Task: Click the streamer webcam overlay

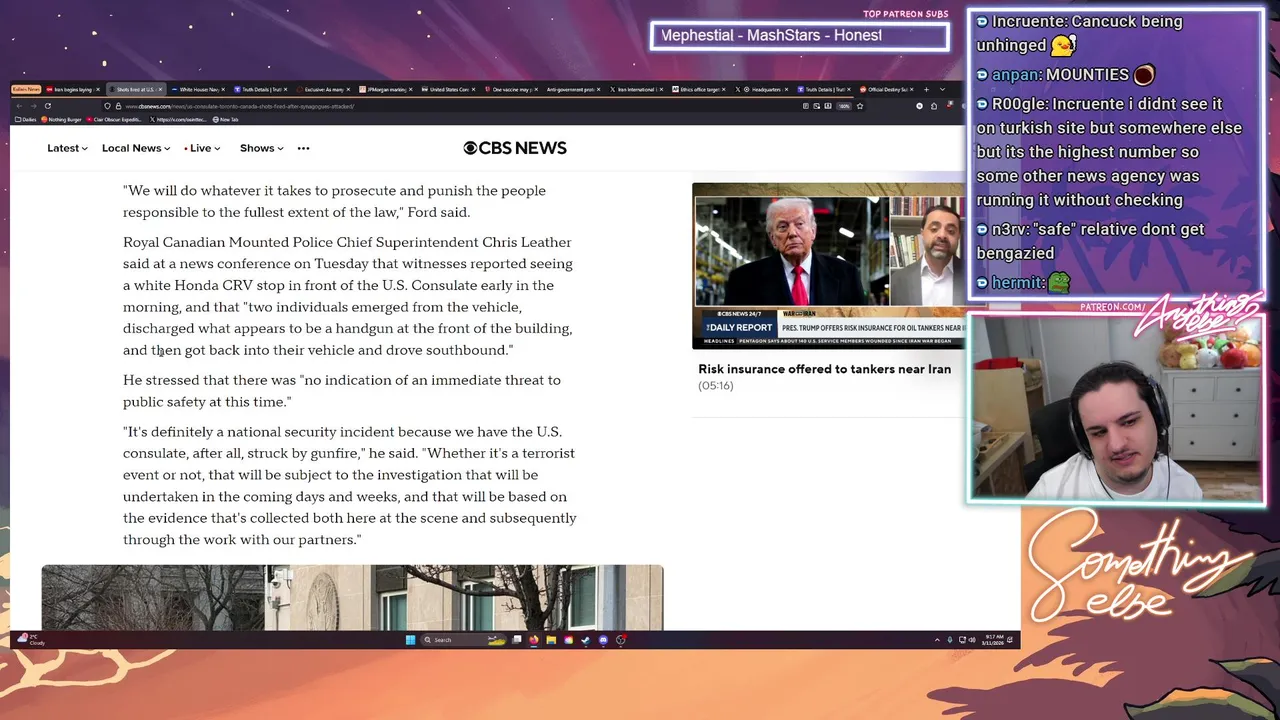Action: click(1115, 407)
